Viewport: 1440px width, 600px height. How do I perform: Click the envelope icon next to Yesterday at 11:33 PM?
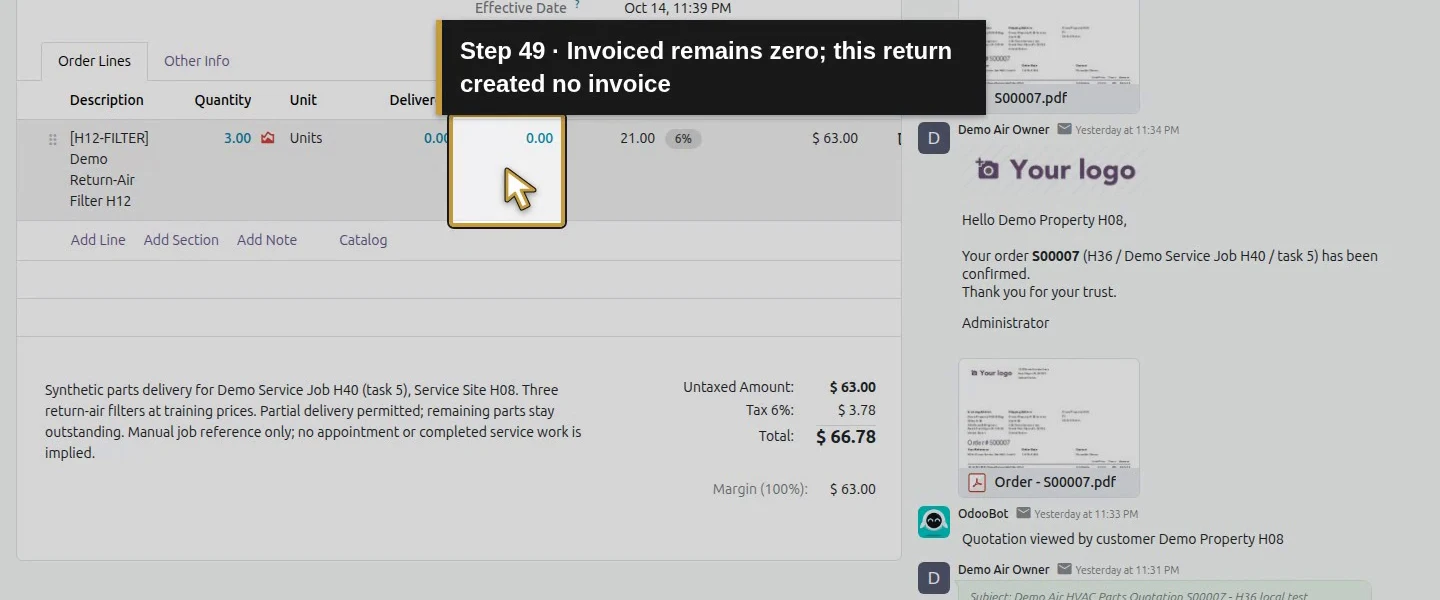[1023, 513]
